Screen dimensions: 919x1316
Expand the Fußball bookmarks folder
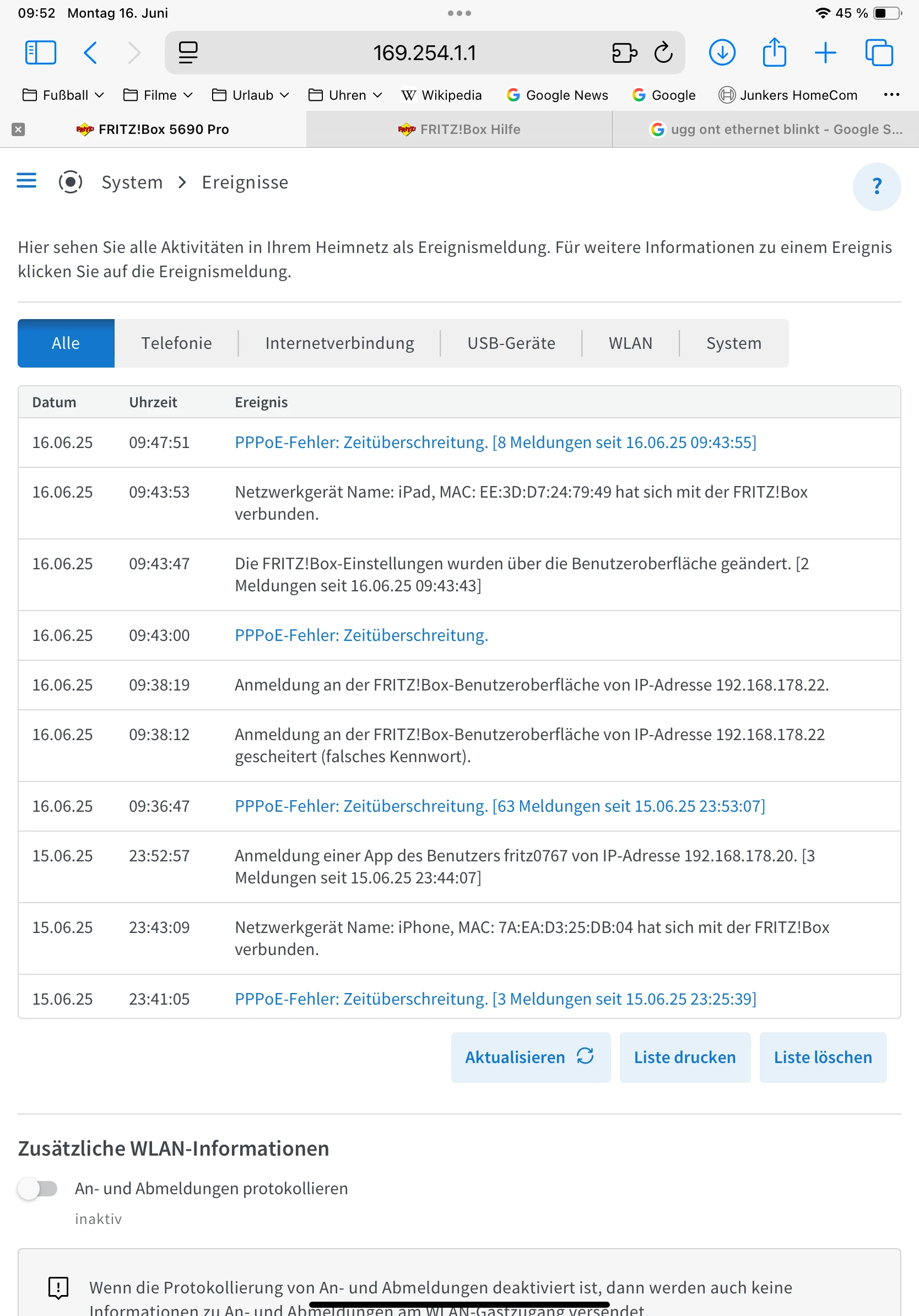coord(63,95)
